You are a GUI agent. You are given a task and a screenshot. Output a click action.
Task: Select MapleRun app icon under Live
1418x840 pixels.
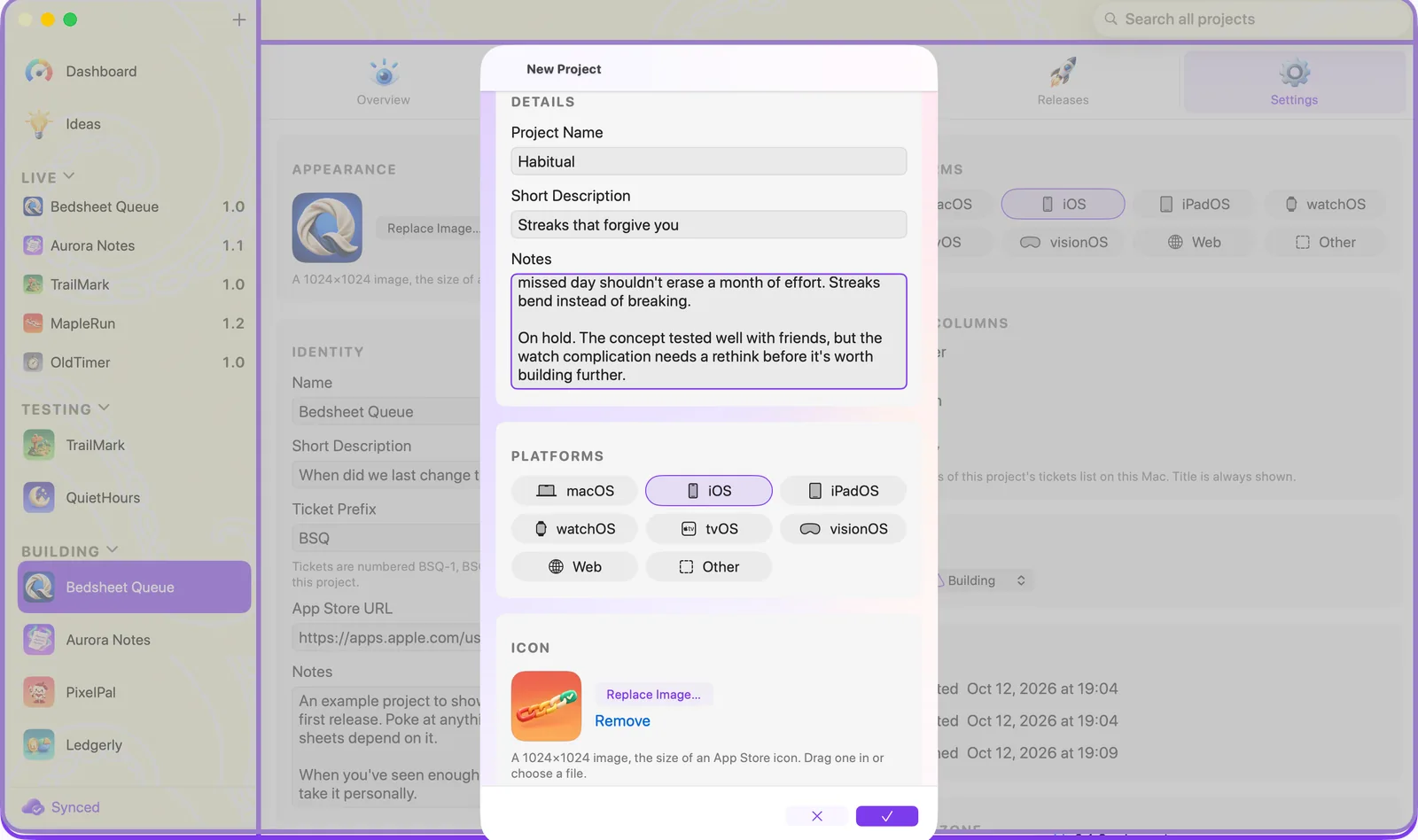(33, 323)
